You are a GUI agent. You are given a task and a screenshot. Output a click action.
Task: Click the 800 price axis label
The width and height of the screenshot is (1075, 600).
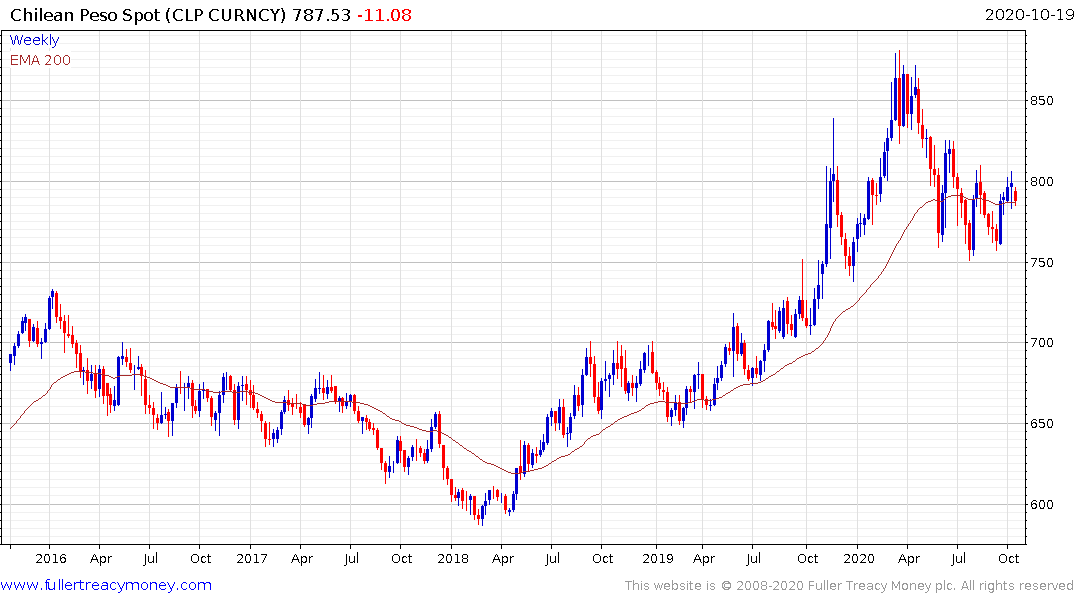coord(1041,182)
